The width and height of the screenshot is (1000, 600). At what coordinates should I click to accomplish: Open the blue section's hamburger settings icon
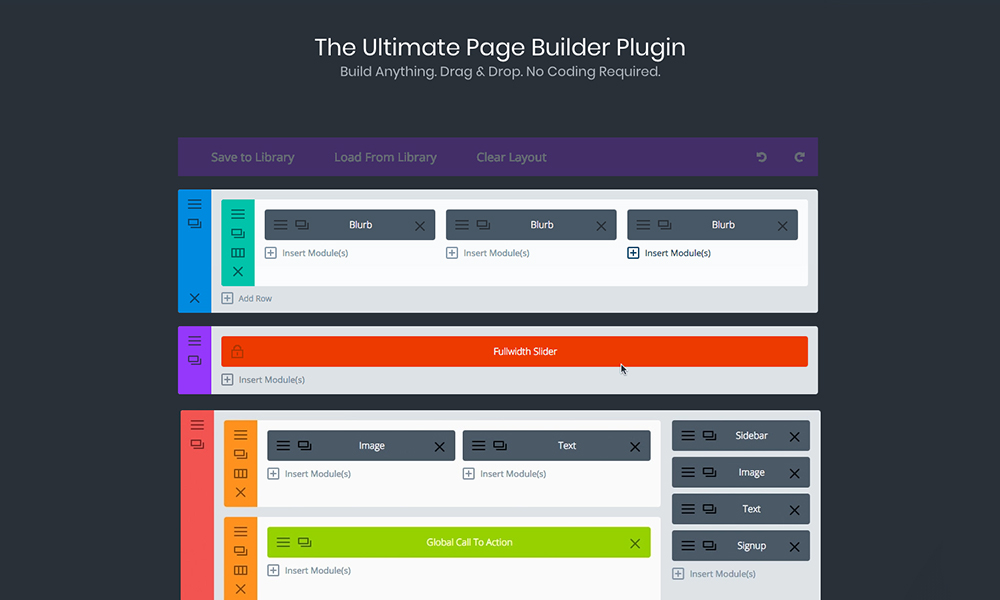(x=195, y=204)
